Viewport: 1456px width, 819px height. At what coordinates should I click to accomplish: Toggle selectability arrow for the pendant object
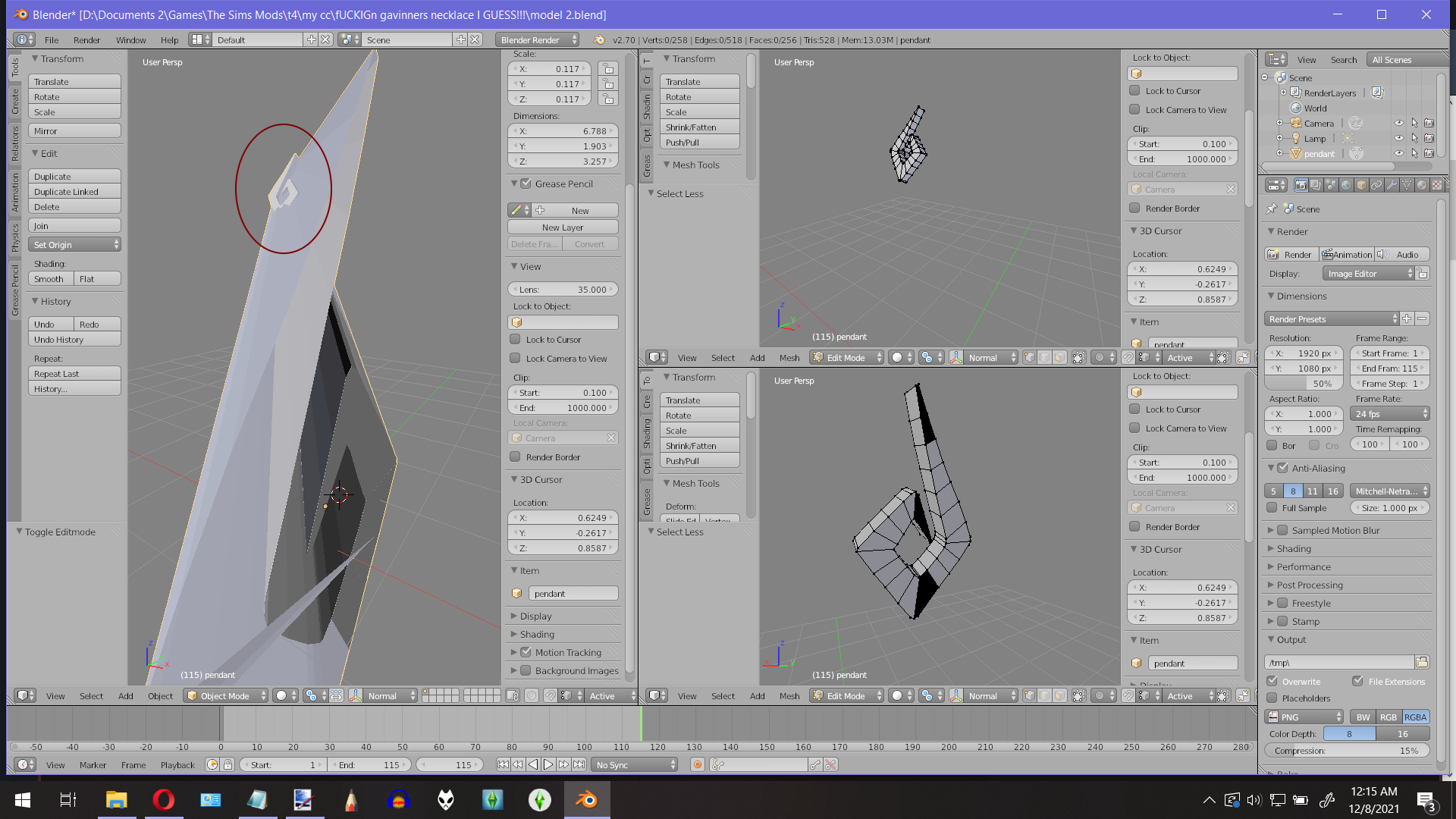click(x=1414, y=154)
